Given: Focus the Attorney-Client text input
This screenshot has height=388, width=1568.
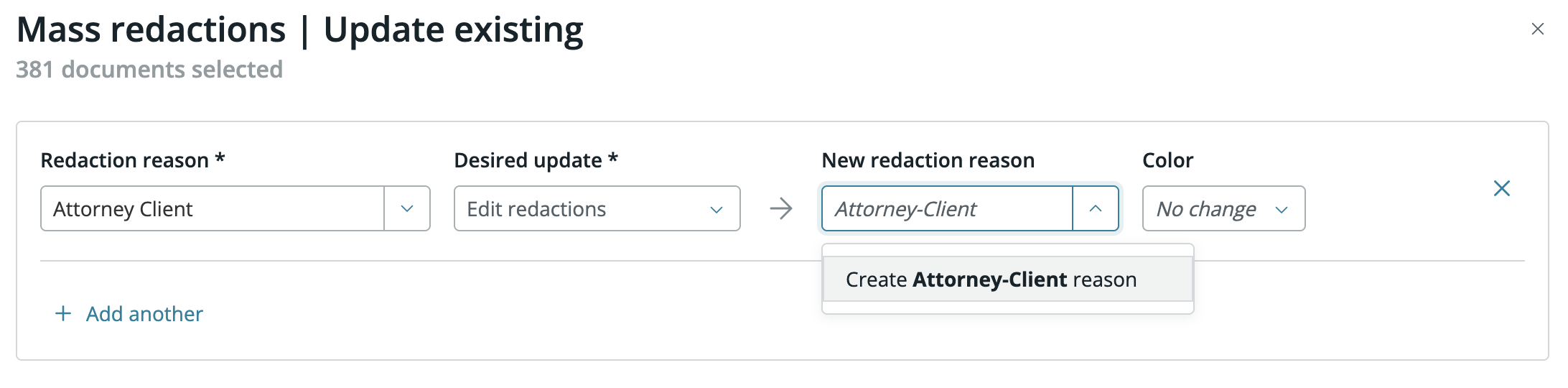Looking at the screenshot, I should point(947,208).
